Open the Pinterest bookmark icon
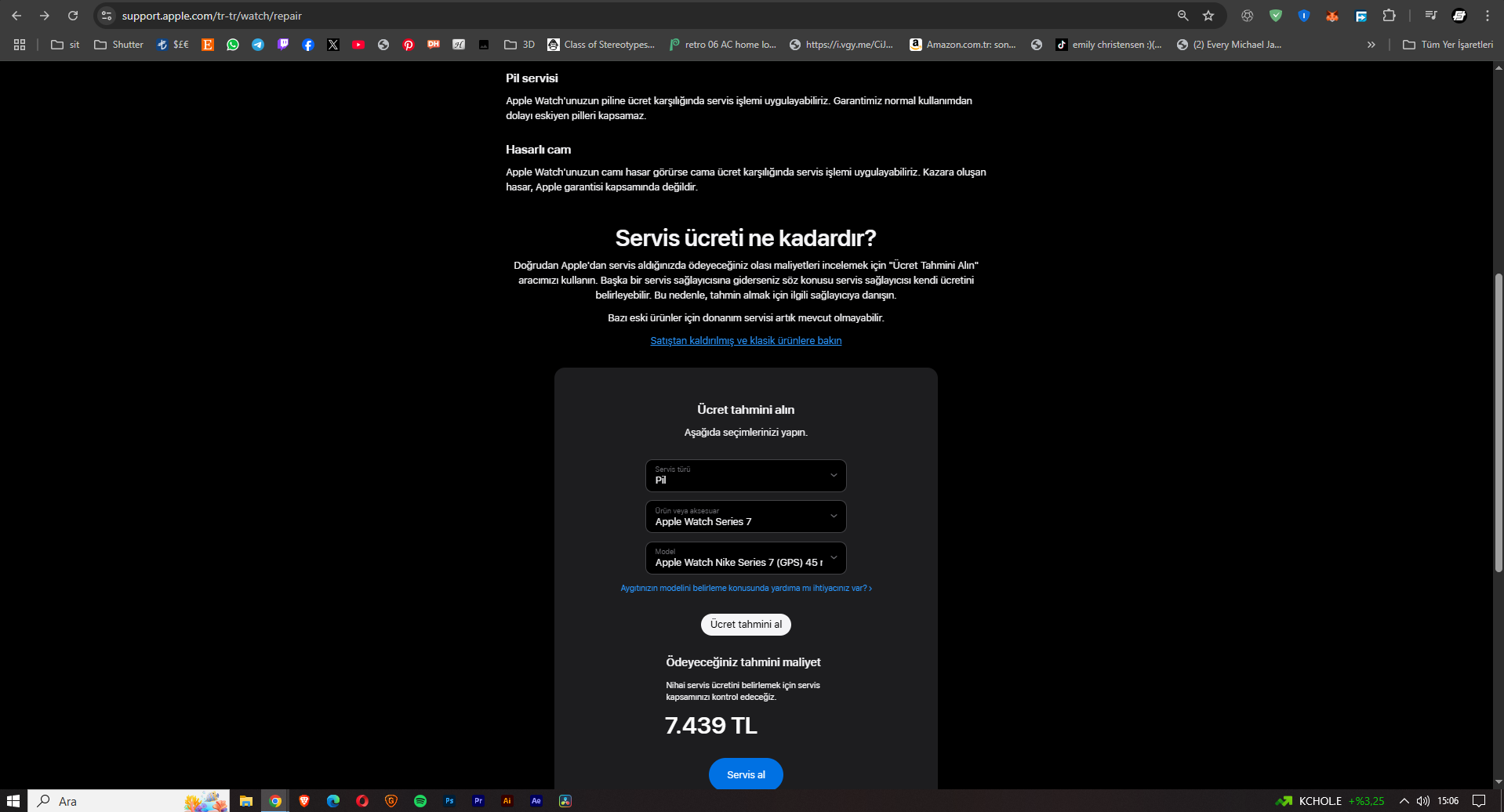Screen dimensions: 1504x812 coord(409,45)
